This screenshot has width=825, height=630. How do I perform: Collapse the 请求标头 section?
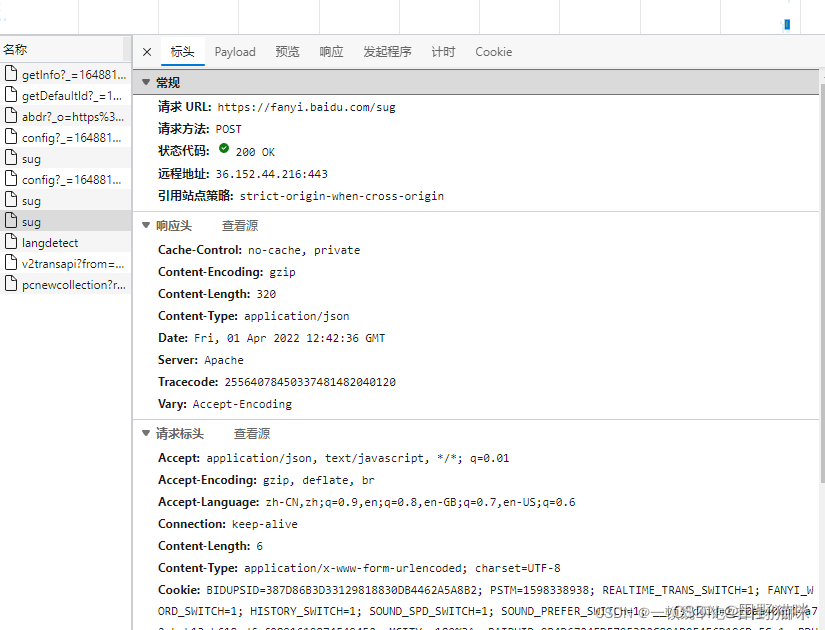[146, 433]
